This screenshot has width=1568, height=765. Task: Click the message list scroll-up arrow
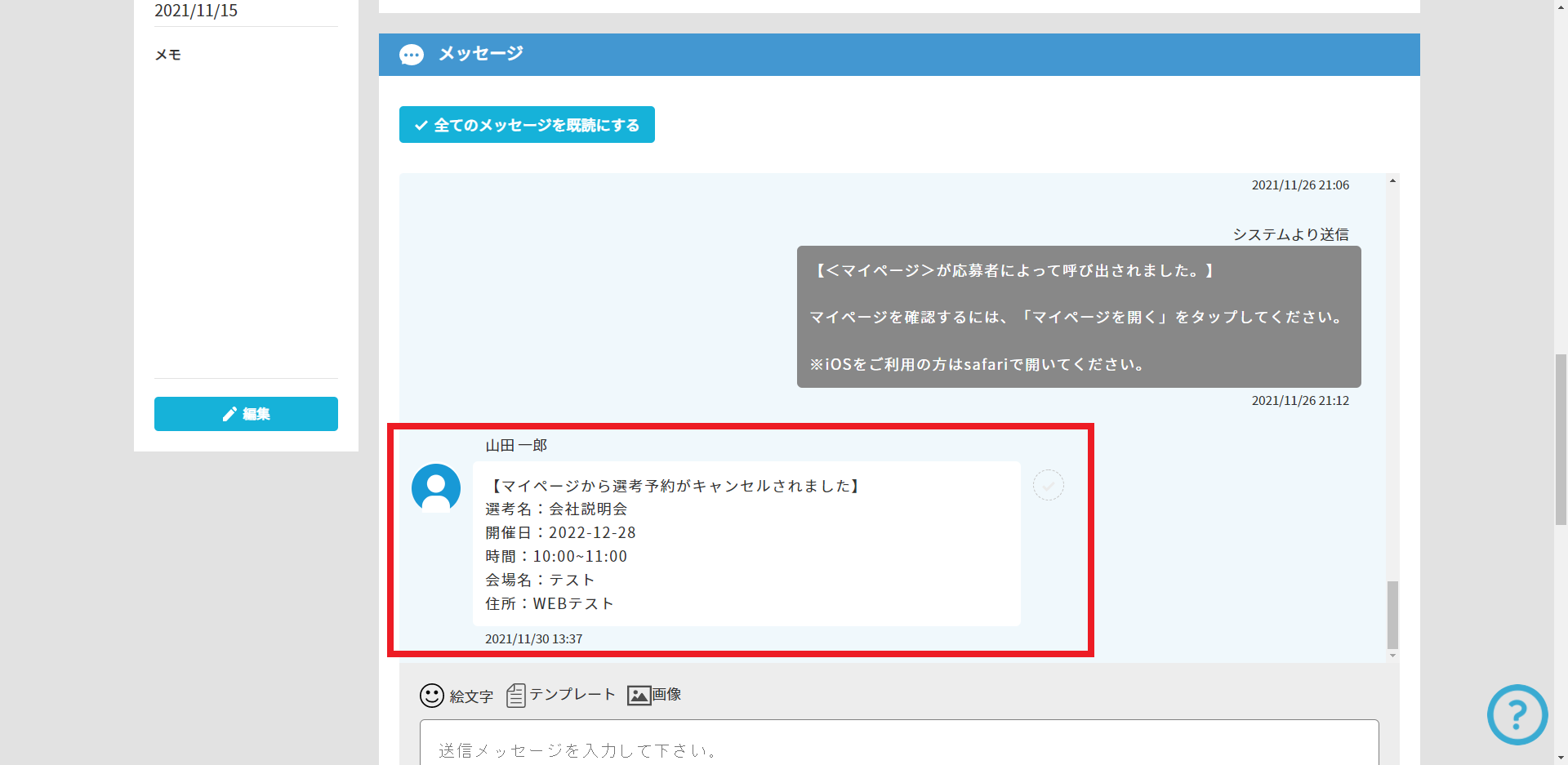click(1392, 180)
